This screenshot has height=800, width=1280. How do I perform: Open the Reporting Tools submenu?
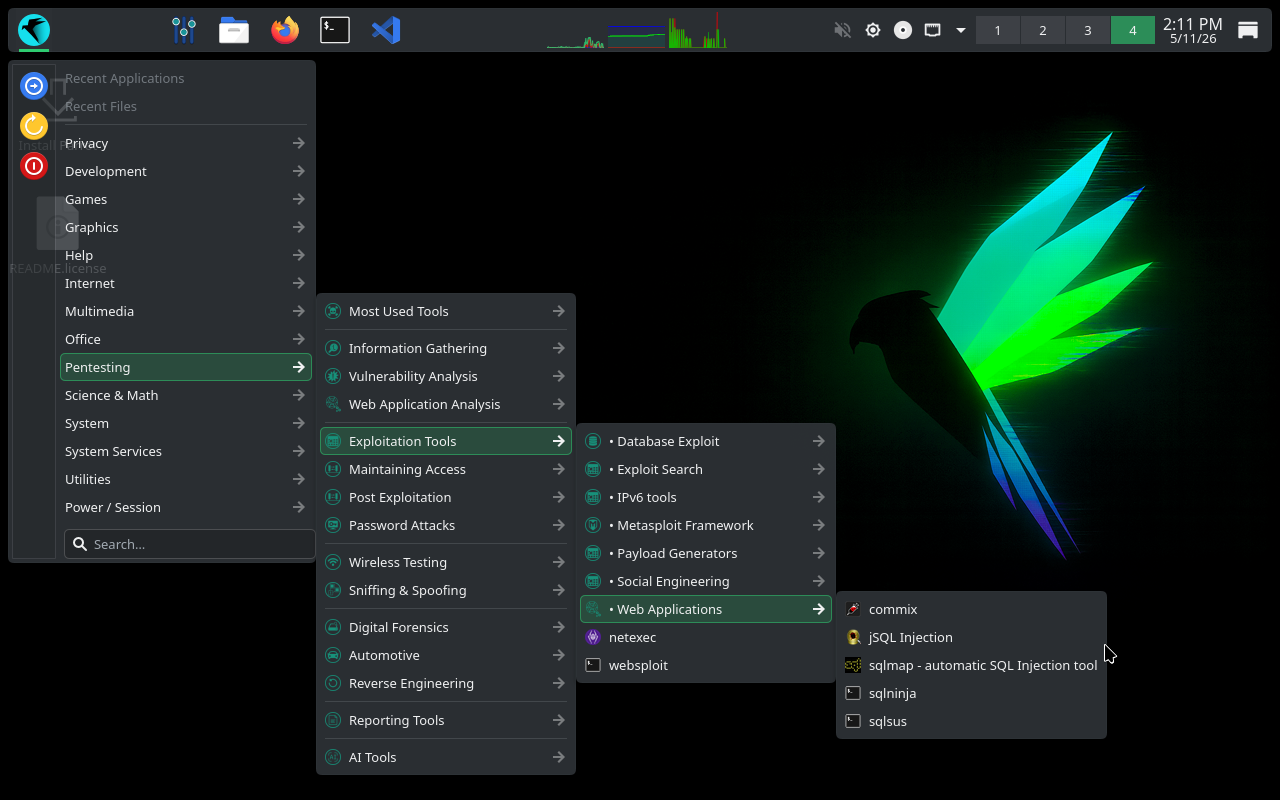point(446,720)
